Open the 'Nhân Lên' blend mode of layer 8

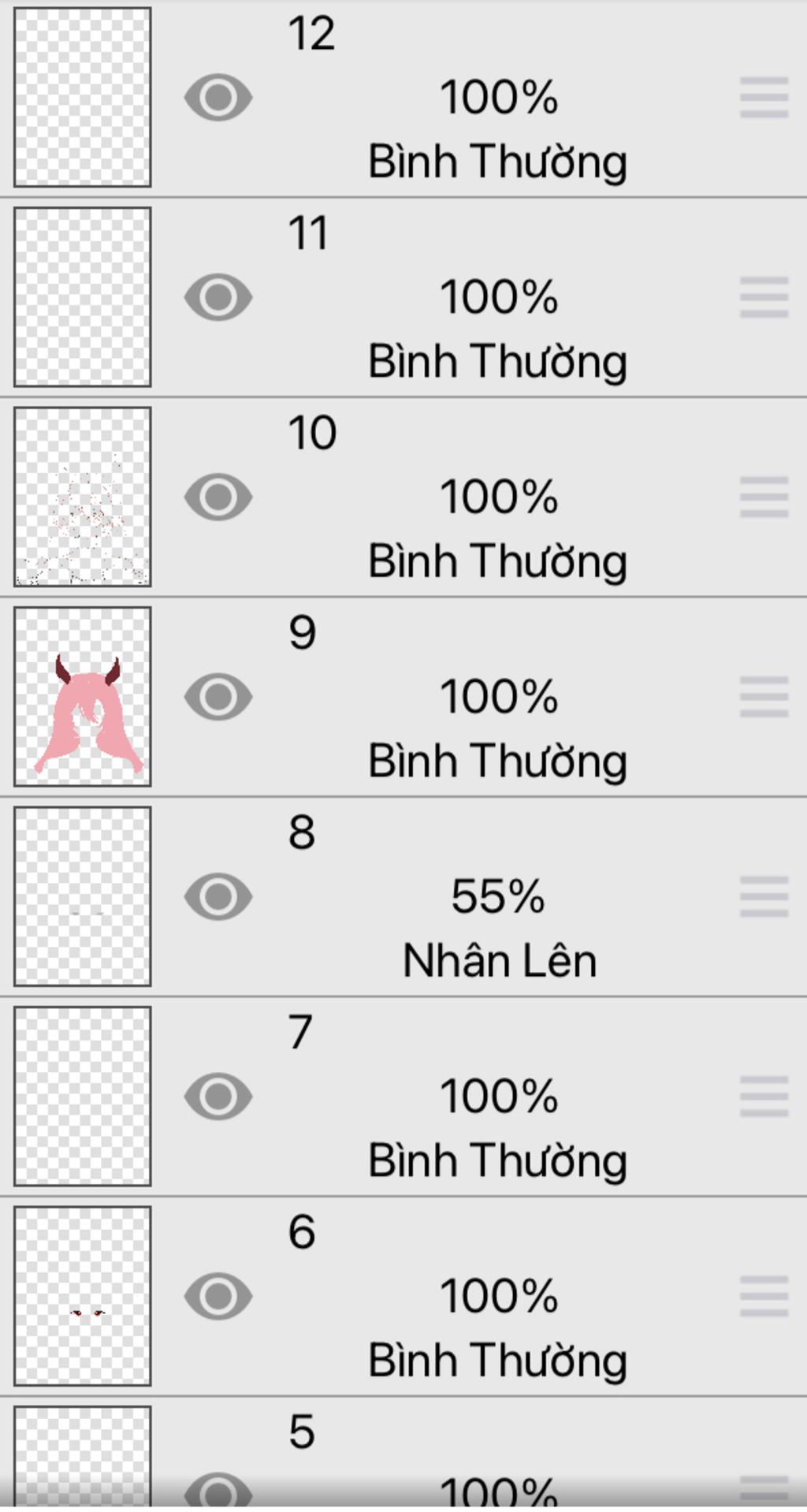coord(499,961)
